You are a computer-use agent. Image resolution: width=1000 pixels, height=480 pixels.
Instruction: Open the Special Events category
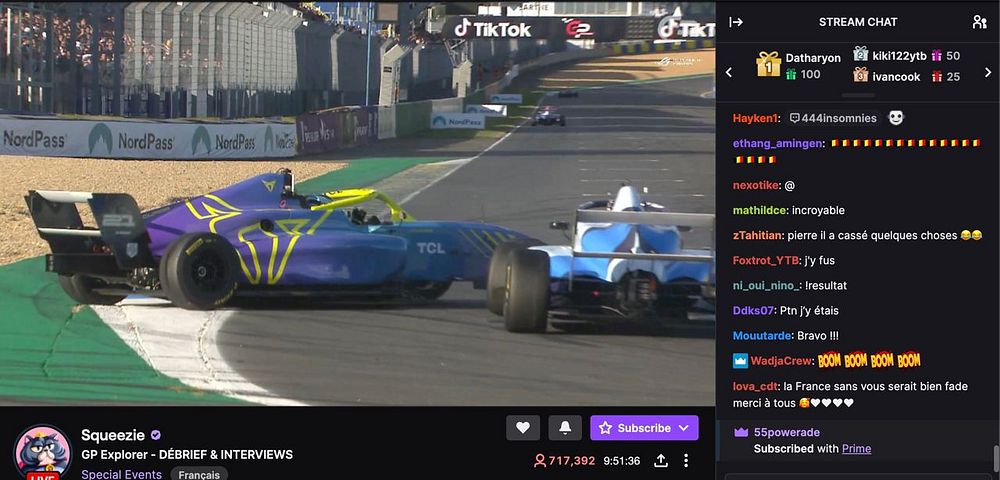[x=121, y=474]
